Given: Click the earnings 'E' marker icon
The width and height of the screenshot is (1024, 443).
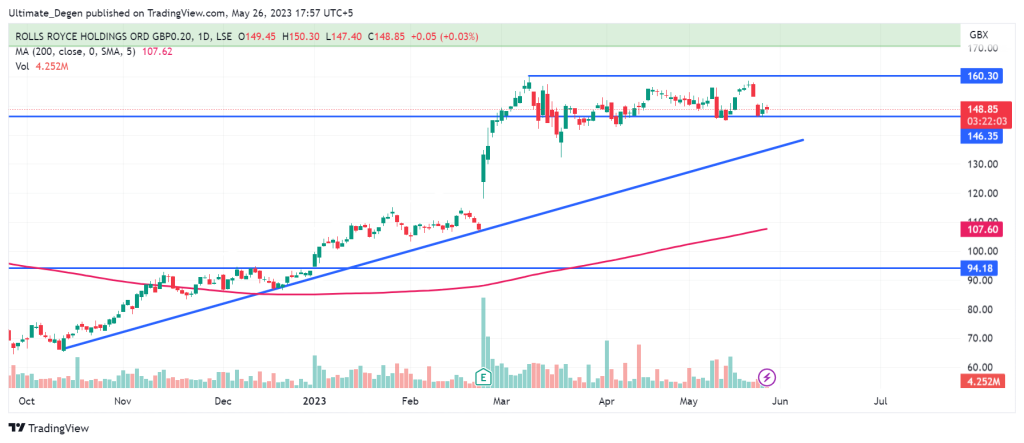Looking at the screenshot, I should point(483,377).
